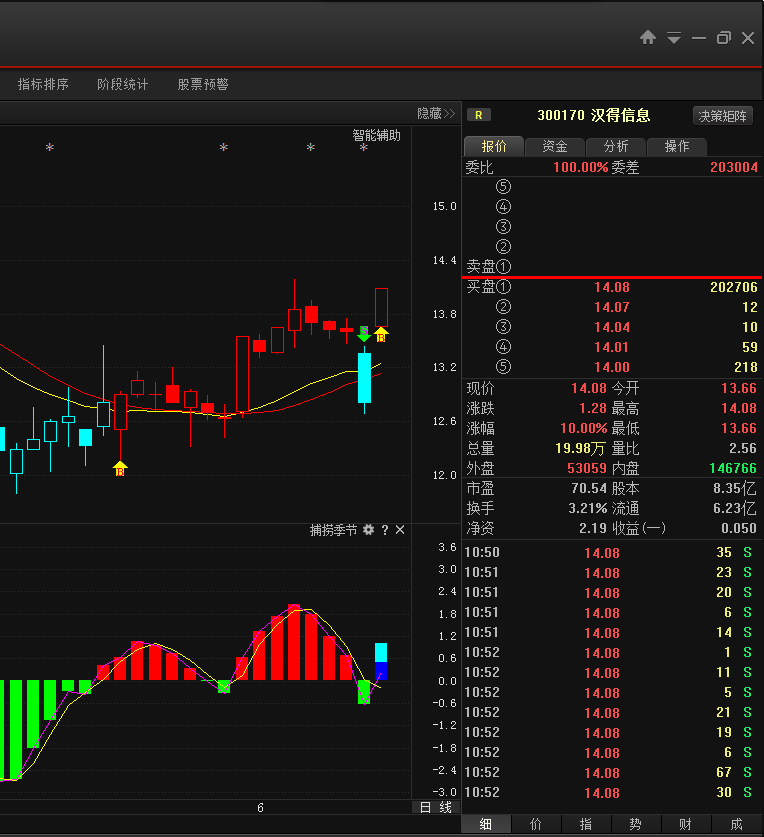Select the 财 bottom tab
The height and width of the screenshot is (837, 764).
point(686,824)
